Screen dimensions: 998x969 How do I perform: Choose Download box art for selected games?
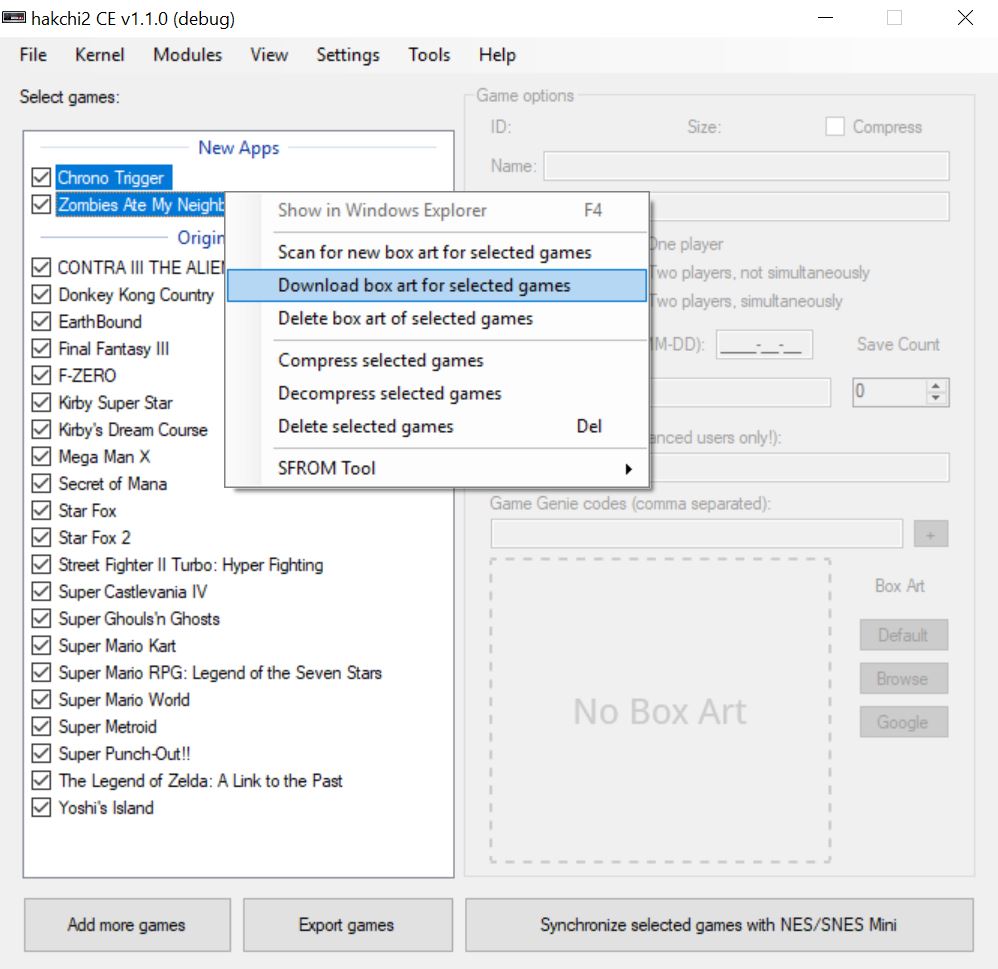click(x=437, y=285)
